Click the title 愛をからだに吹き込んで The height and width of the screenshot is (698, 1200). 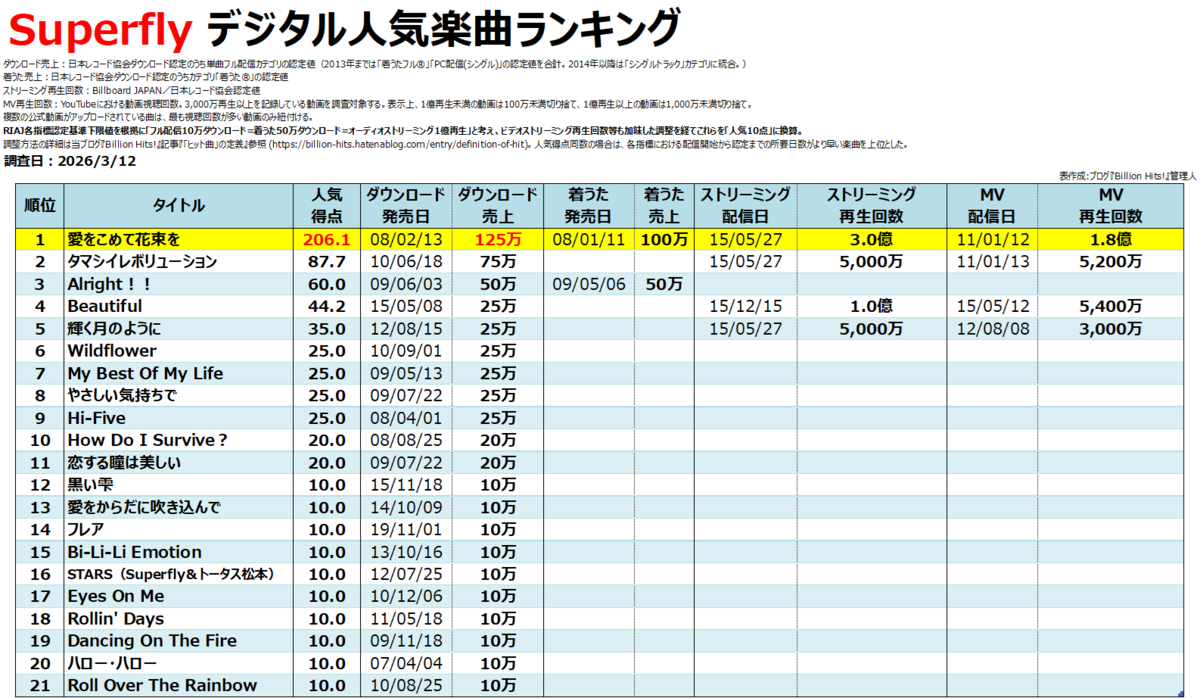coord(144,507)
